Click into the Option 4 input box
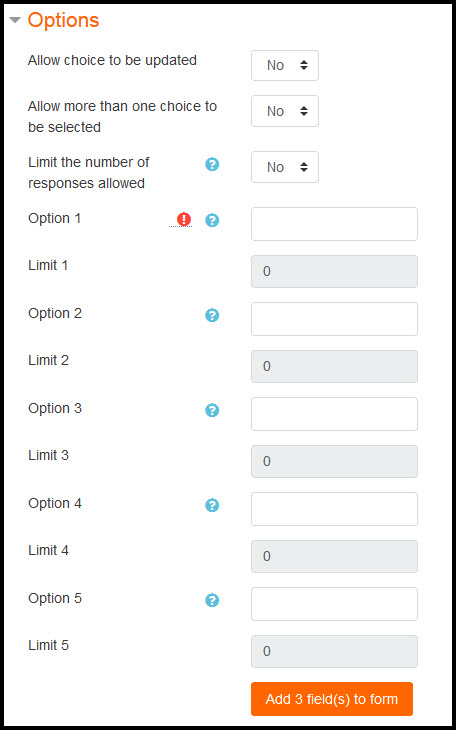The height and width of the screenshot is (730, 456). point(334,509)
